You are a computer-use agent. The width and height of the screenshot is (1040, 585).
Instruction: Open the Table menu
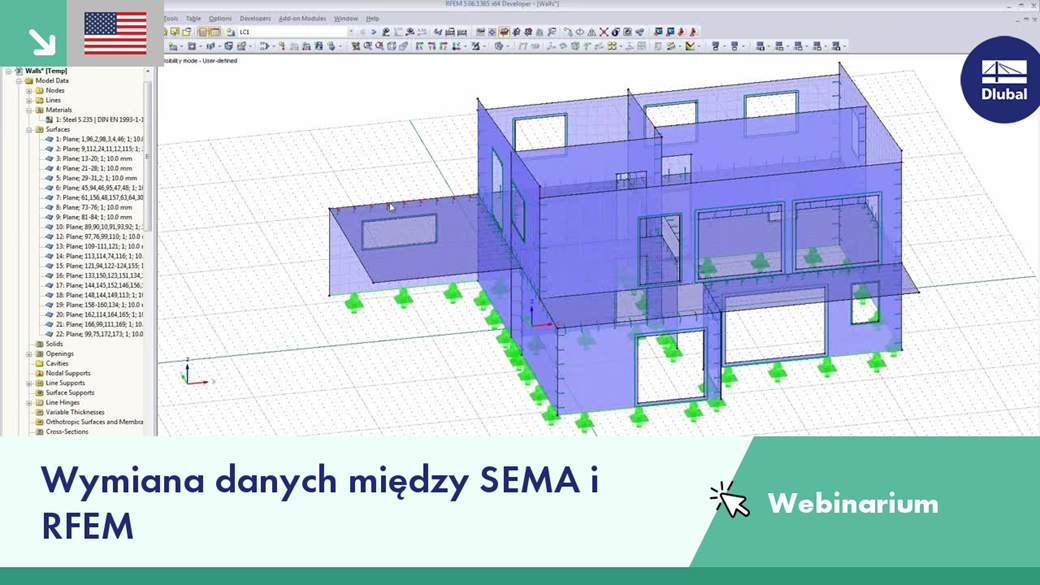(193, 19)
